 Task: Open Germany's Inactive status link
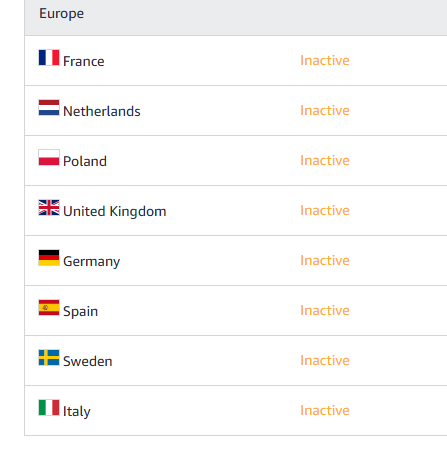tap(325, 260)
